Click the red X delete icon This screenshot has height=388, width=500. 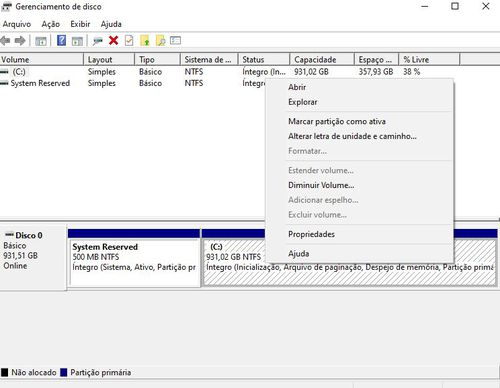tap(113, 41)
